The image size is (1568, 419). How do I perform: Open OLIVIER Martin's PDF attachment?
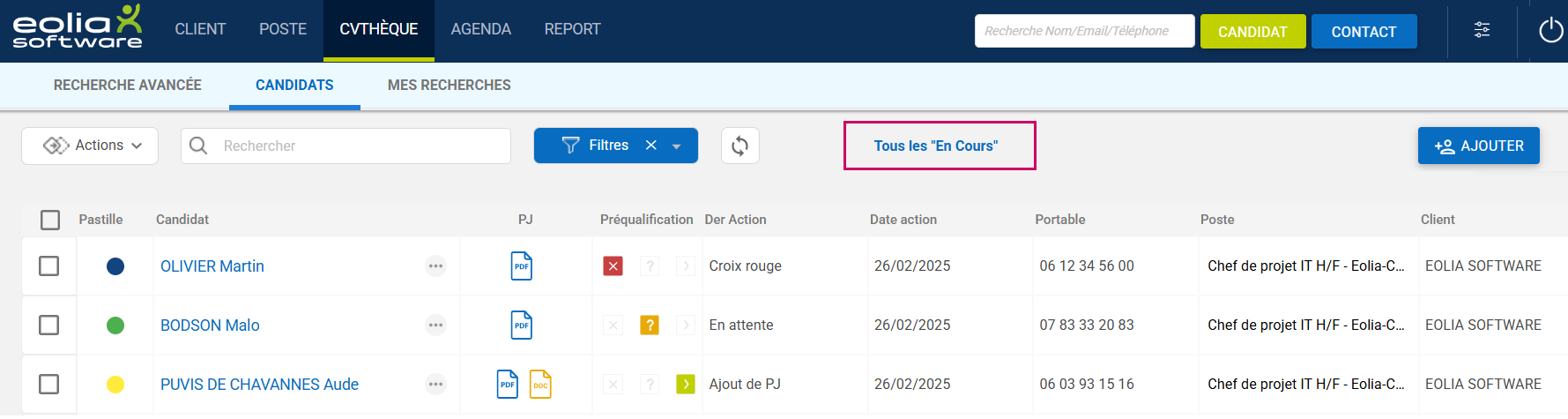[x=522, y=266]
